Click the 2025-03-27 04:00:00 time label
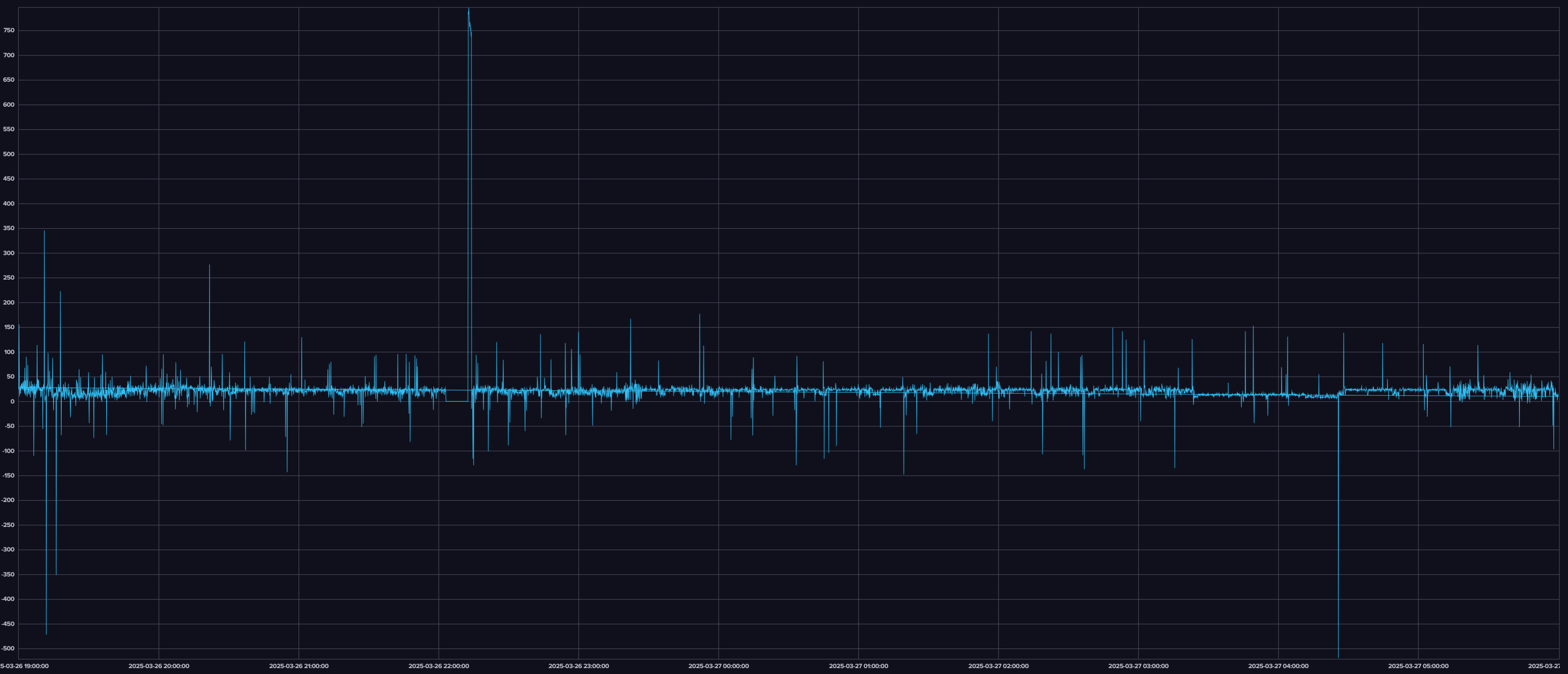1568x674 pixels. pyautogui.click(x=1278, y=666)
